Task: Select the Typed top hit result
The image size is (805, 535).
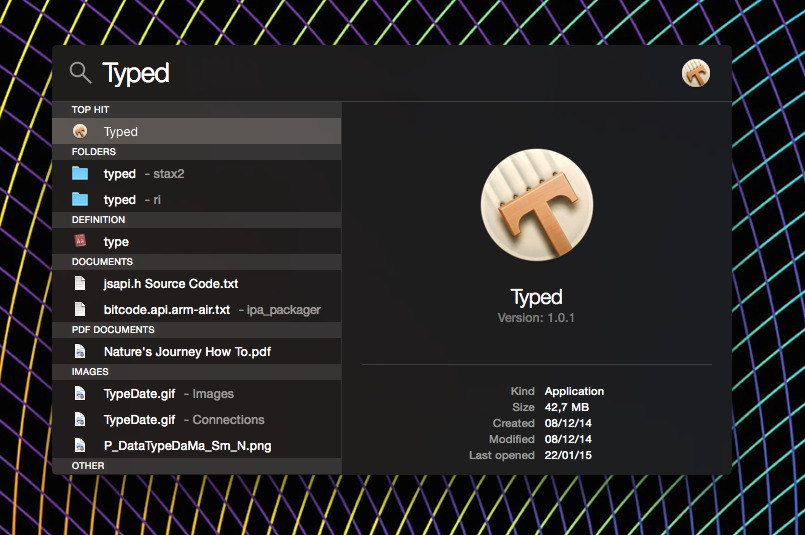Action: point(121,131)
